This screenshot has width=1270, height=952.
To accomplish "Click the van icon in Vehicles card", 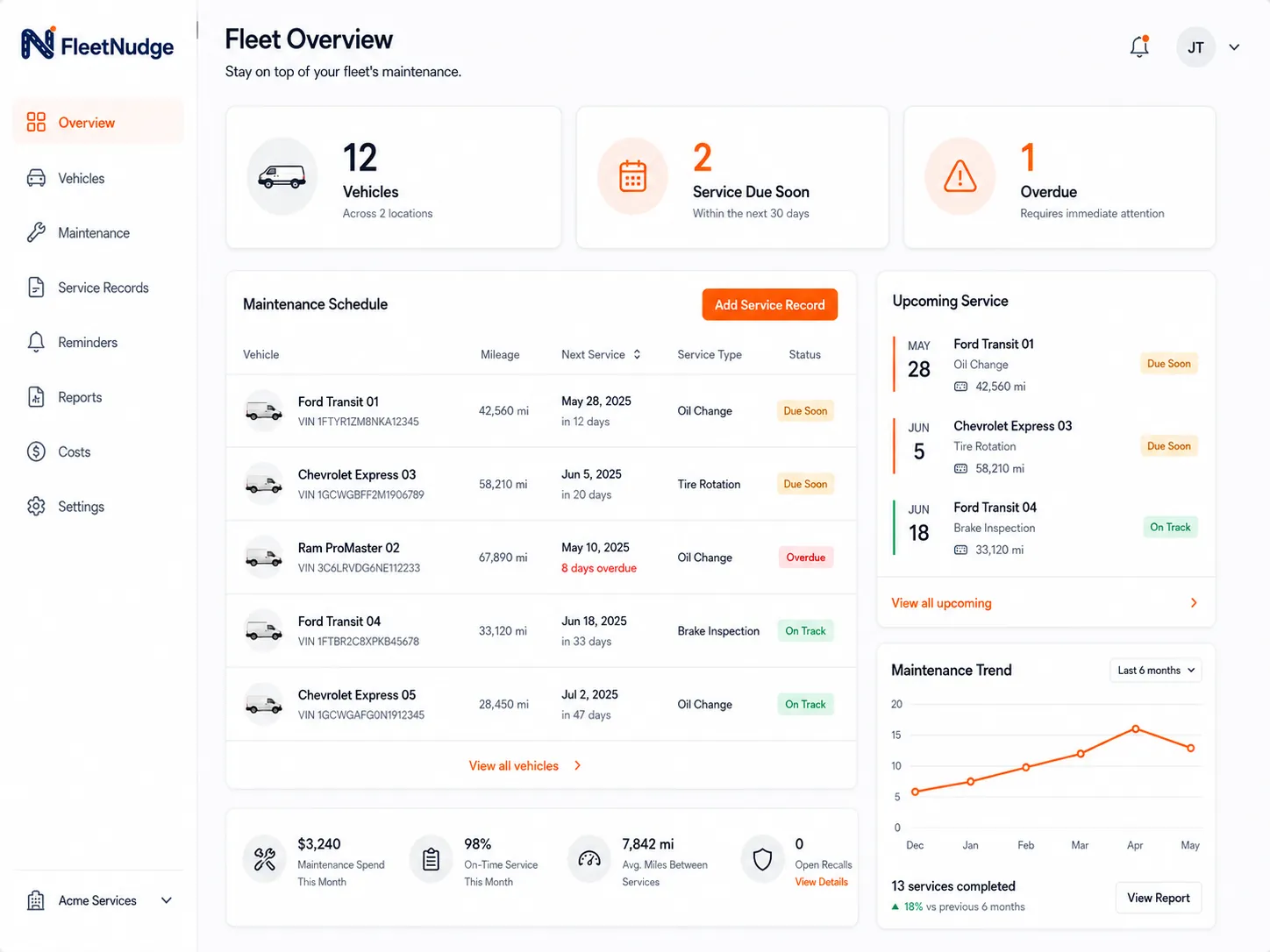I will click(282, 176).
